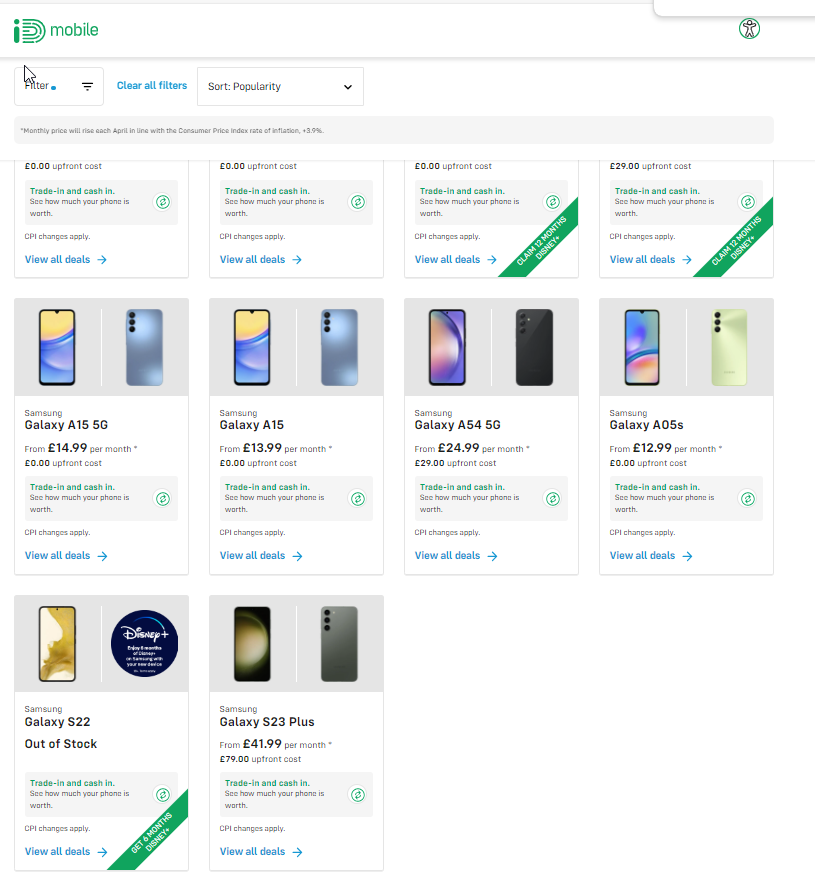Click the £41.99 per month price

pos(276,744)
